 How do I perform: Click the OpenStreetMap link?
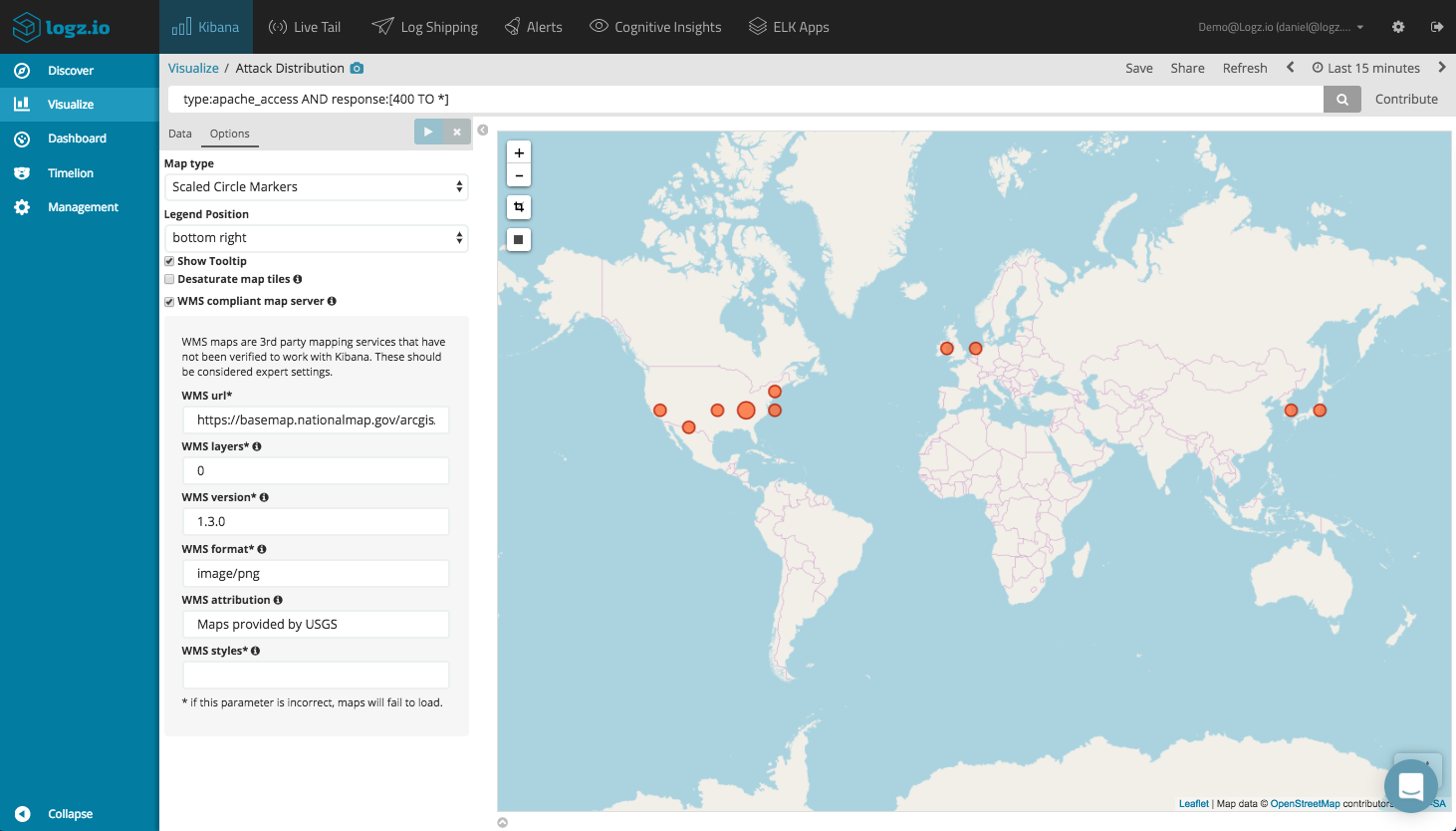point(1305,804)
